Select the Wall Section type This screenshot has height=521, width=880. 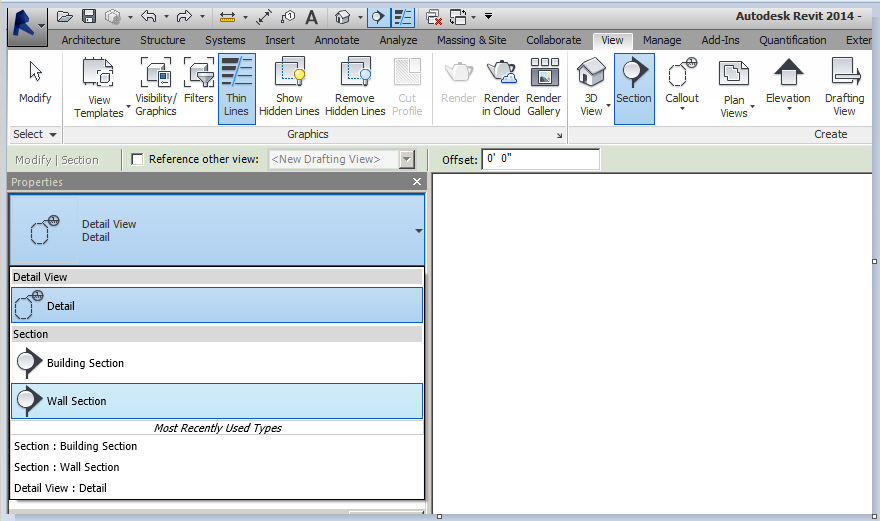(x=217, y=401)
